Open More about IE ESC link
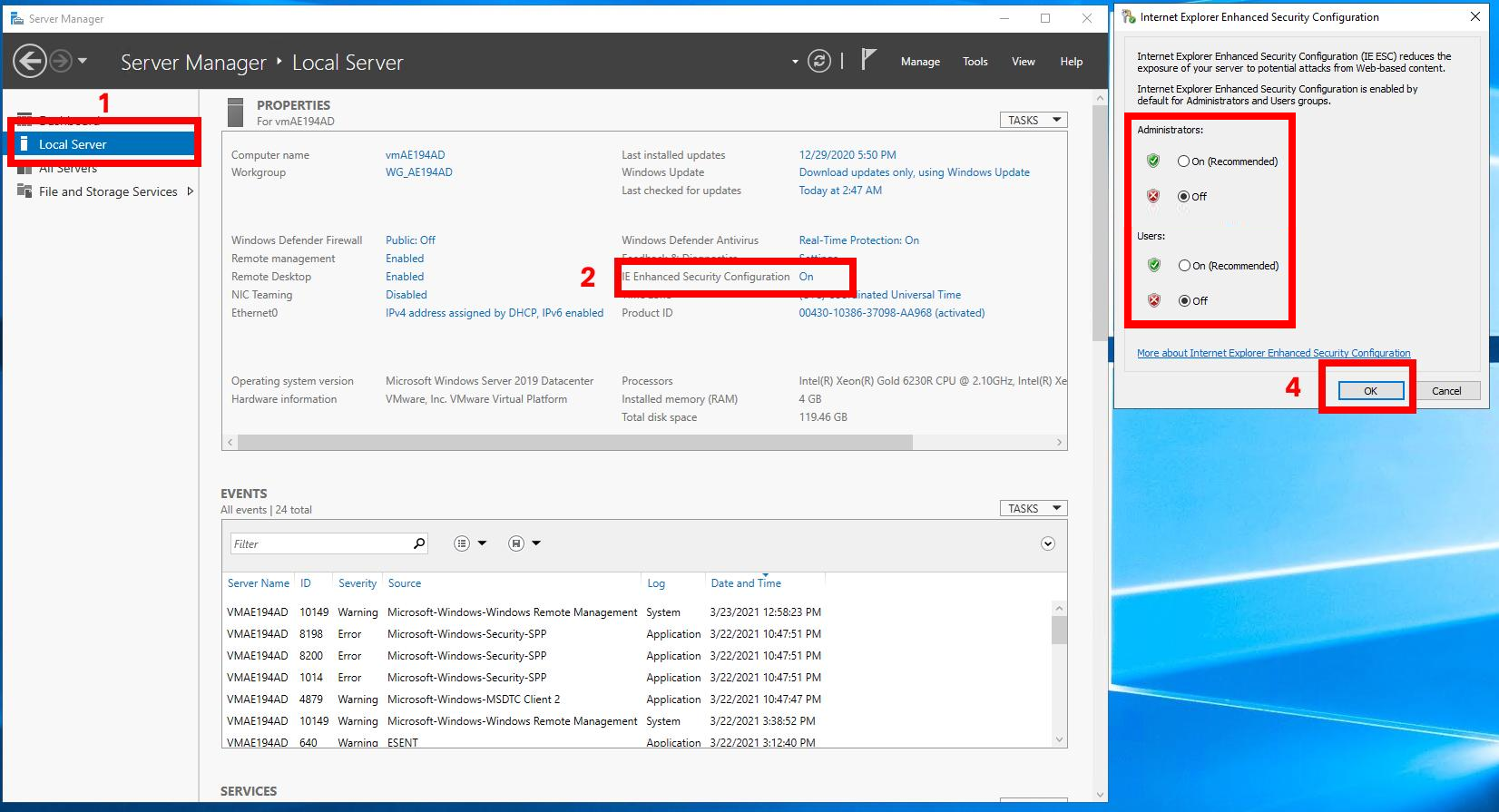 [x=1274, y=353]
